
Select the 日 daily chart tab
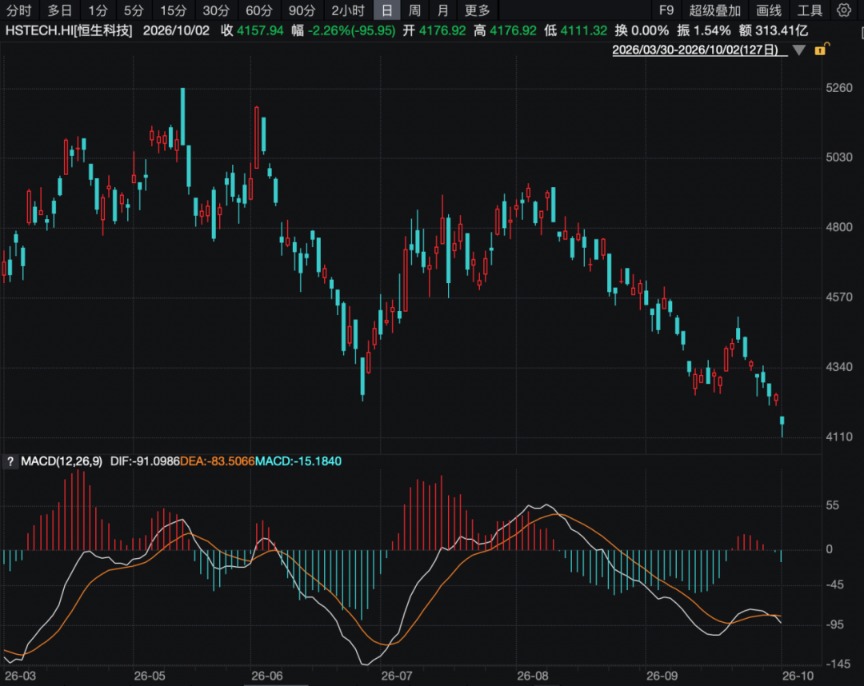(x=387, y=10)
